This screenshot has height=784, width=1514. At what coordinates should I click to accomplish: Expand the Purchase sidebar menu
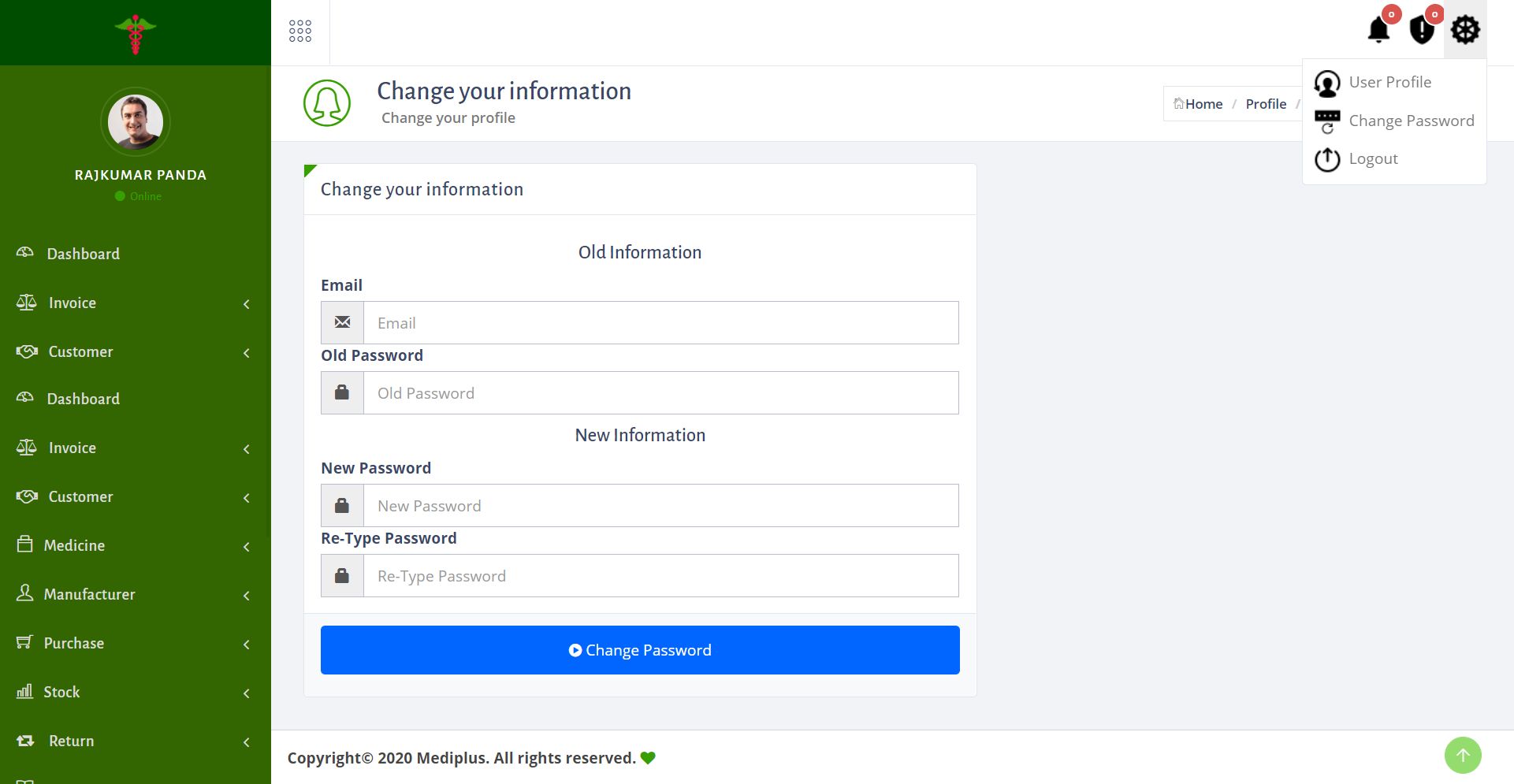point(74,643)
